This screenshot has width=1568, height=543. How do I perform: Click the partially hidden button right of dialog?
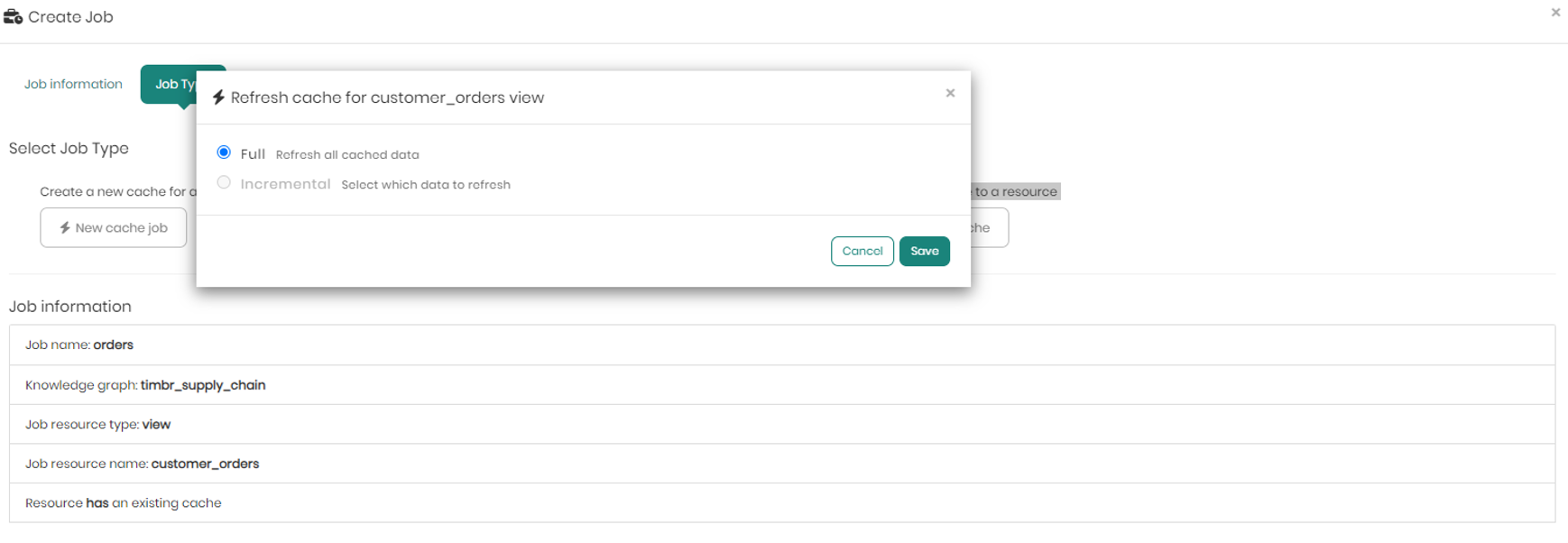click(x=989, y=227)
